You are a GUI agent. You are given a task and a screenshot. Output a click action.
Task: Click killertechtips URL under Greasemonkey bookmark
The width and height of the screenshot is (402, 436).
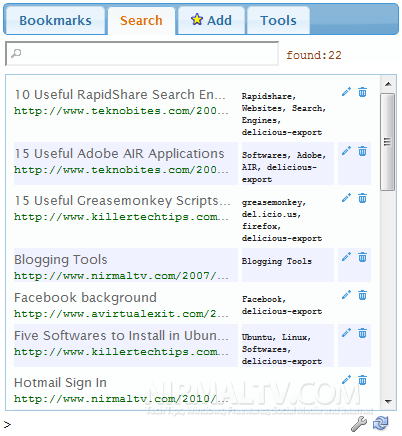click(121, 217)
